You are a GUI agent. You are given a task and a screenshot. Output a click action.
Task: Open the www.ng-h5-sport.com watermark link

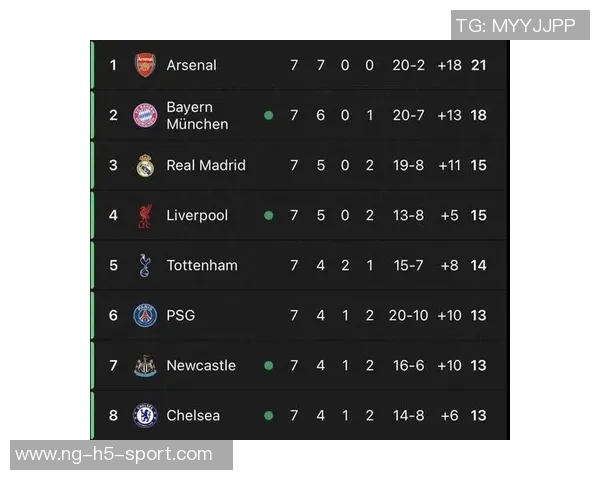pyautogui.click(x=114, y=455)
